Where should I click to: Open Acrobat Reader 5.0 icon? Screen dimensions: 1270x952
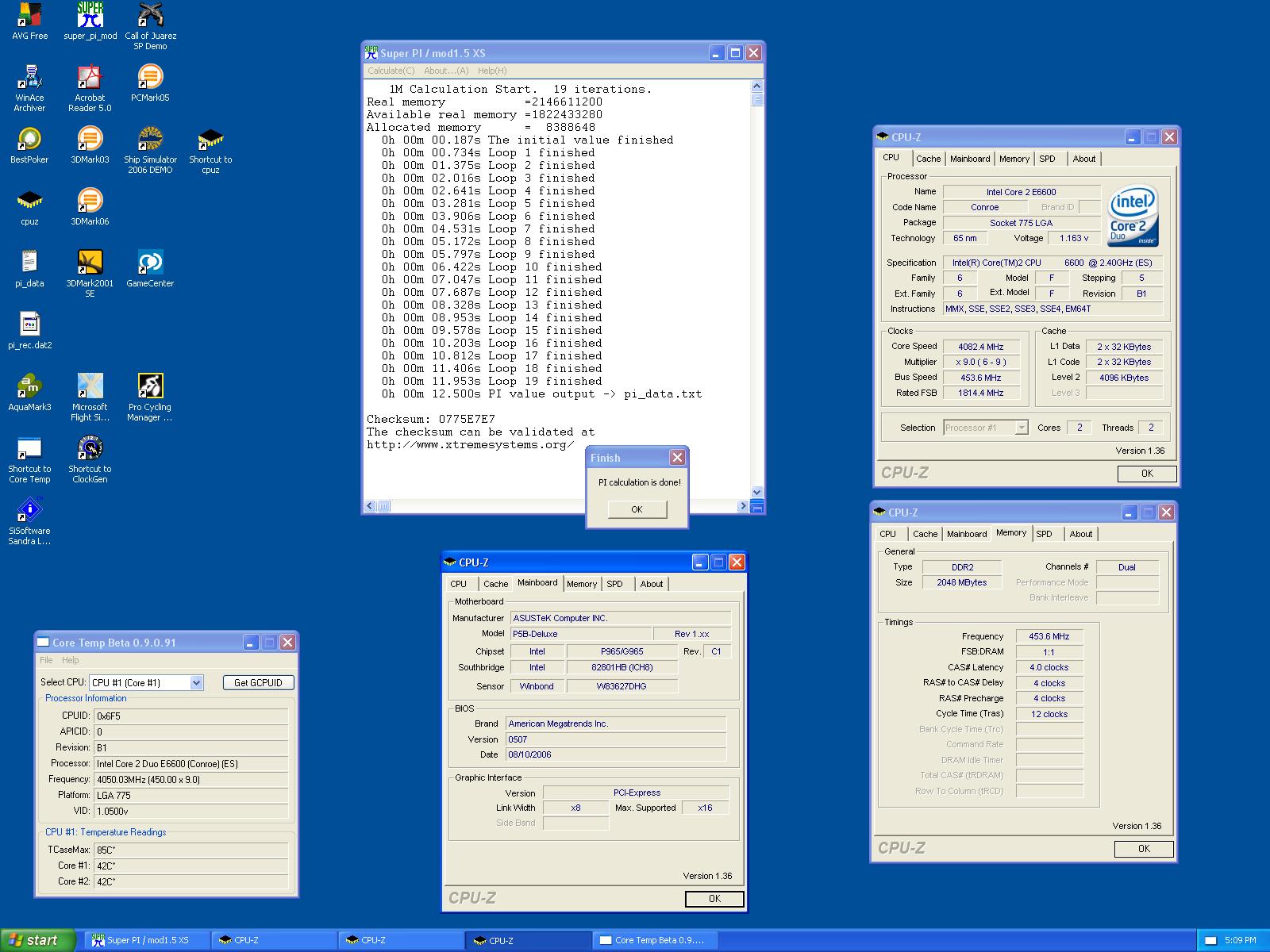[x=90, y=88]
